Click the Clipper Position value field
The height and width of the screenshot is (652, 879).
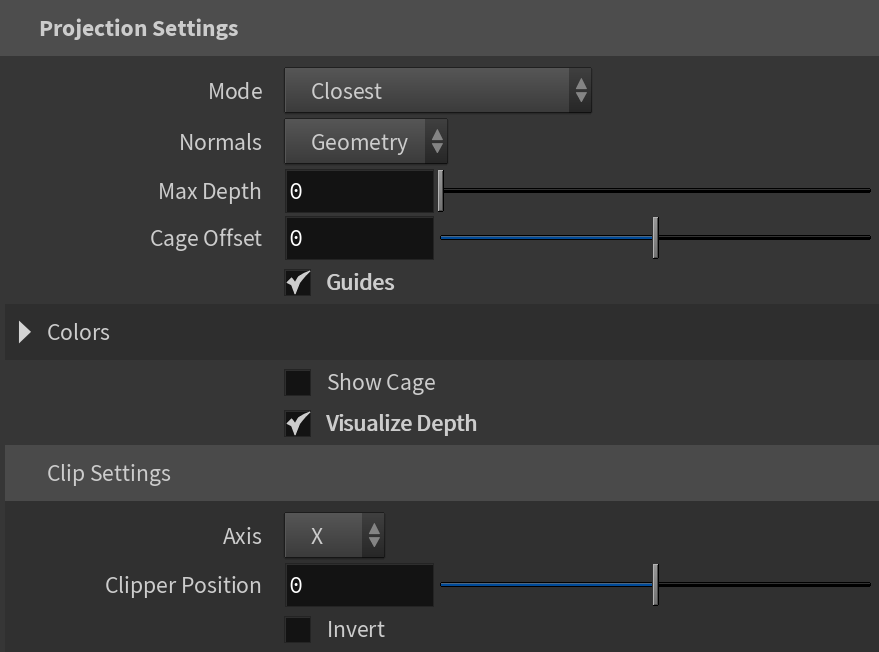click(x=359, y=585)
